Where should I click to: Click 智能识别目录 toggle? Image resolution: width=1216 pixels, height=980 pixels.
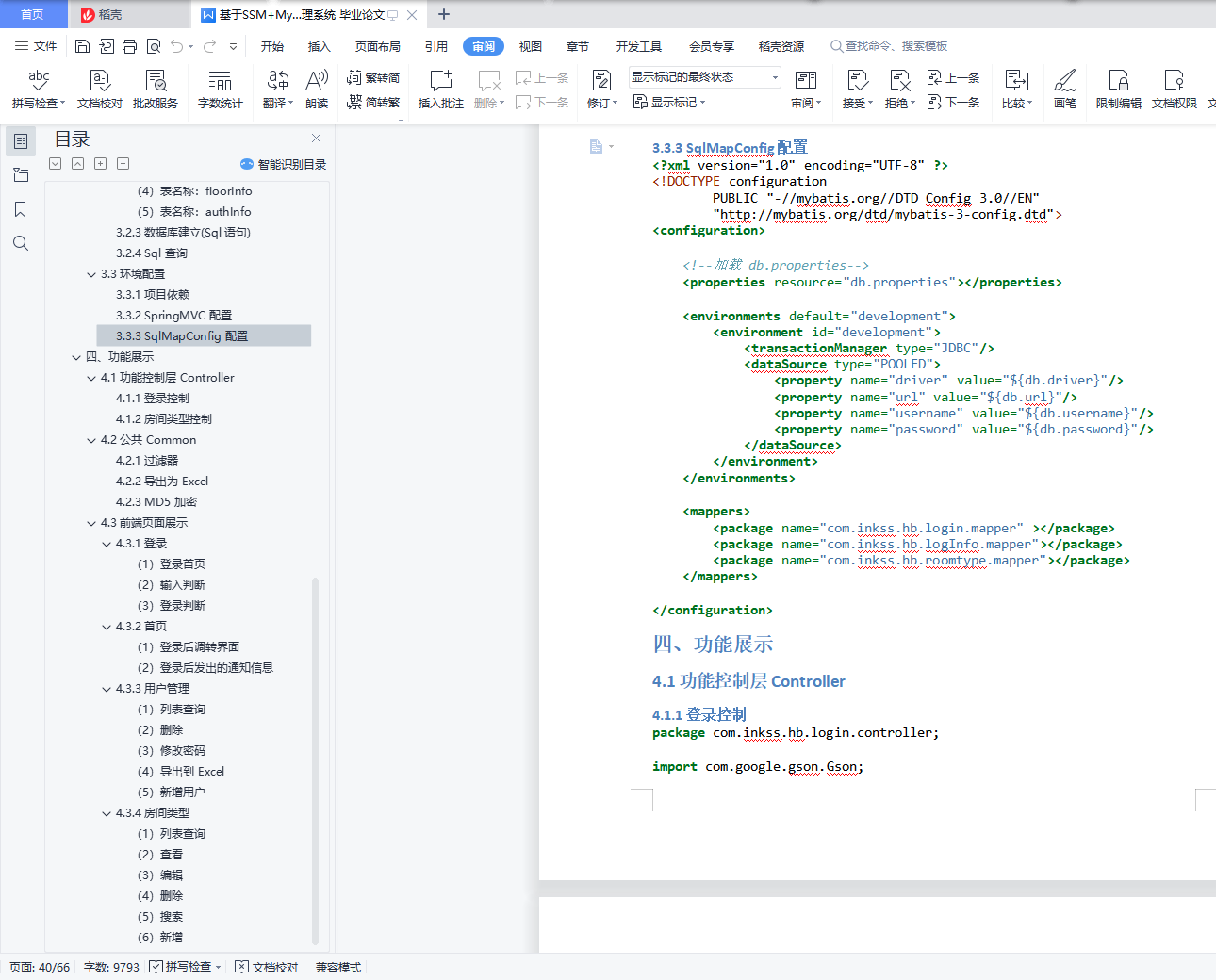coord(283,164)
